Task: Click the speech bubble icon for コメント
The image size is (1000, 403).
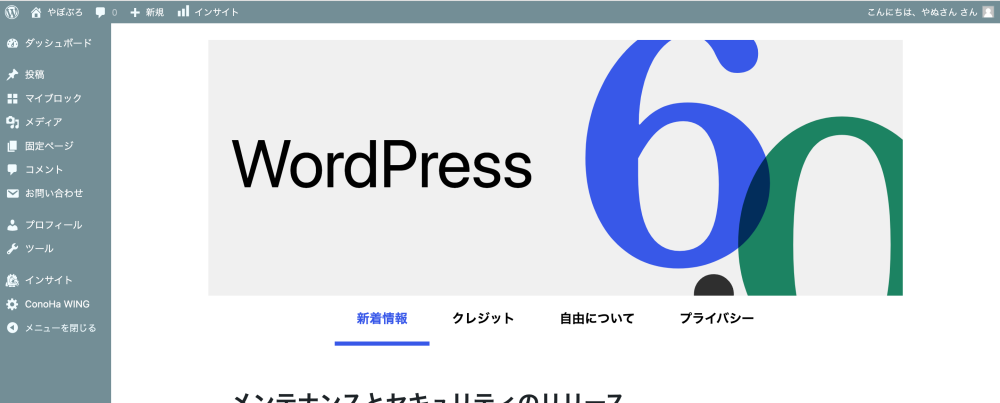Action: pos(12,170)
